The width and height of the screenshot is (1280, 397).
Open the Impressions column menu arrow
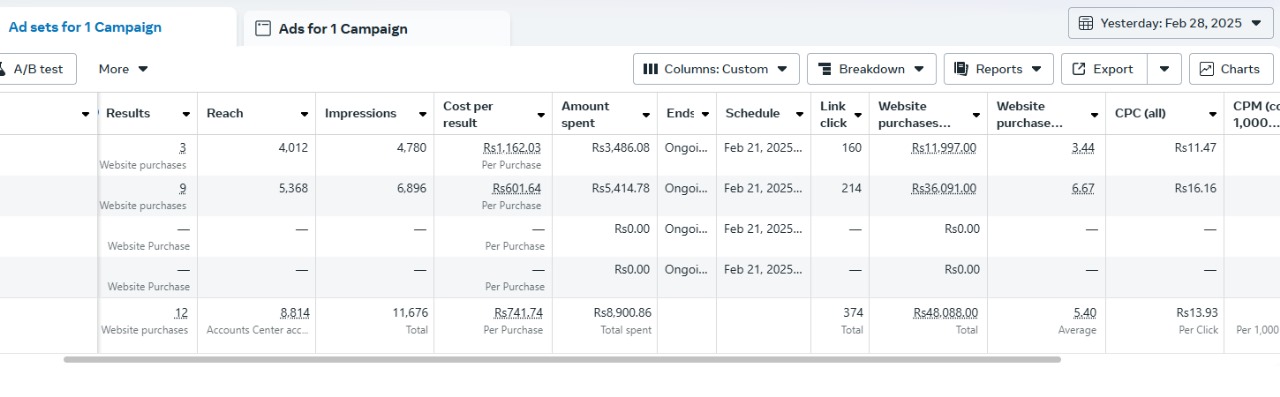pos(422,114)
